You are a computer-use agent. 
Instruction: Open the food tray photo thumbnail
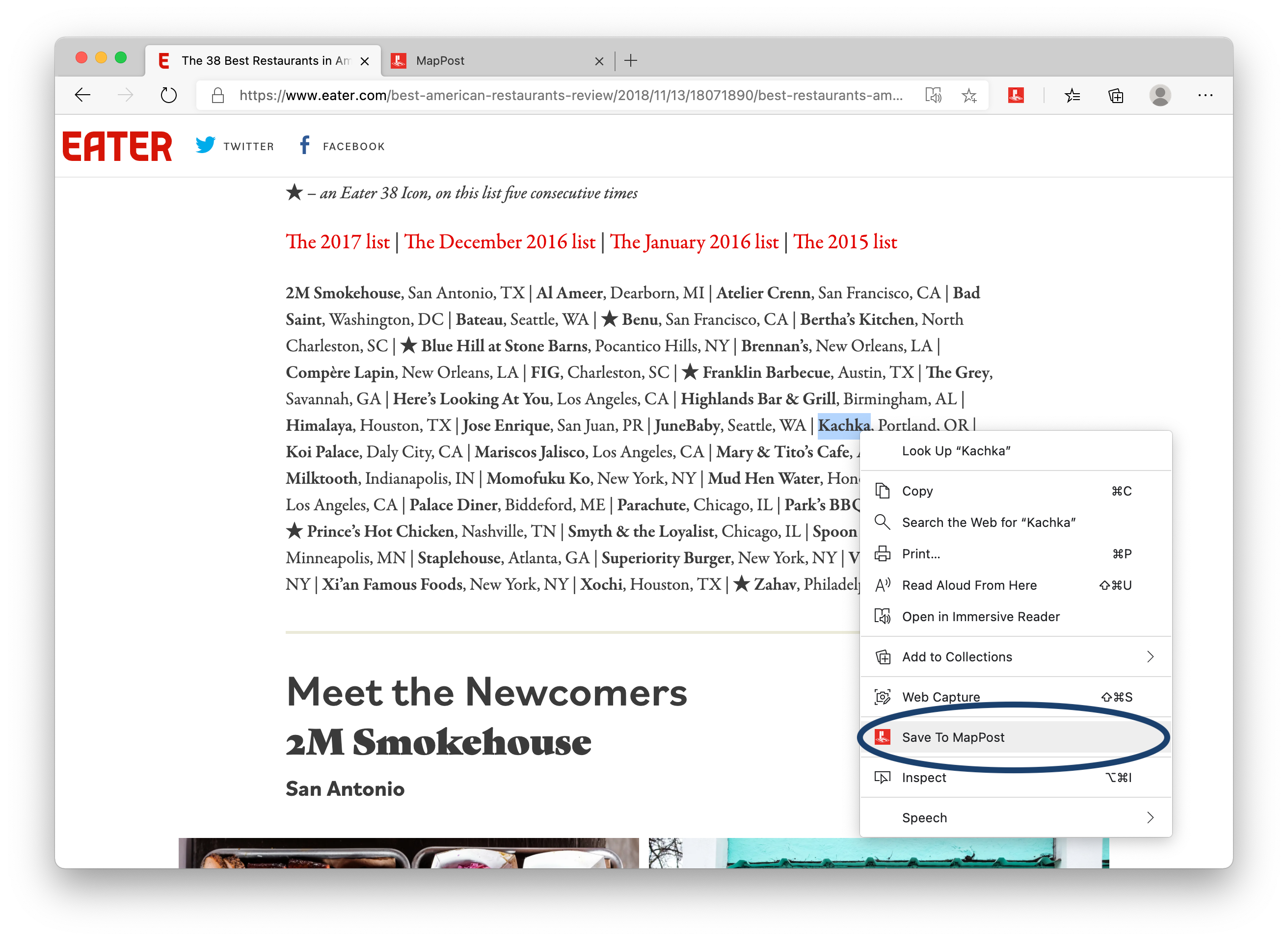click(408, 853)
